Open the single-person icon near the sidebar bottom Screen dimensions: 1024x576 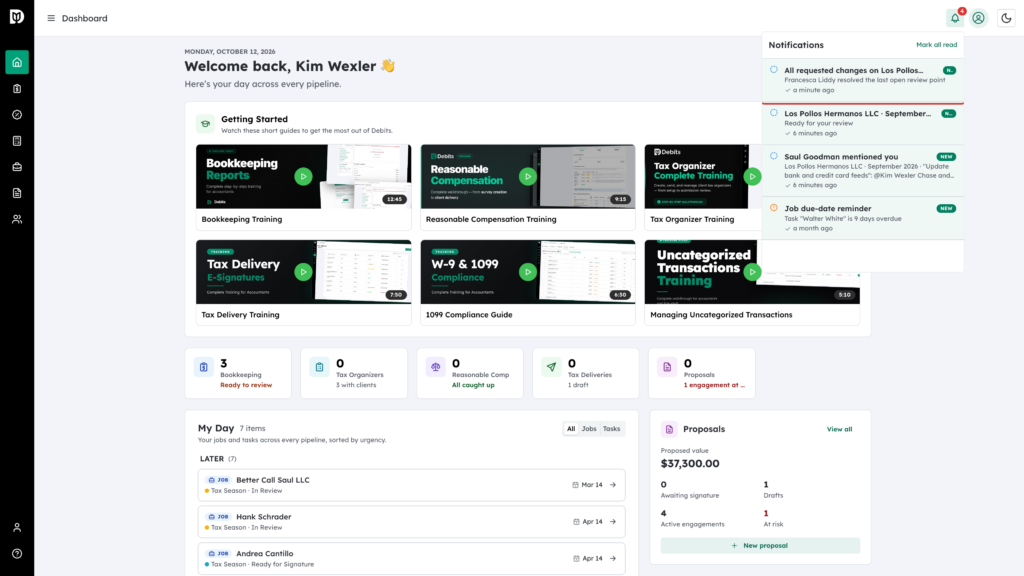pyautogui.click(x=17, y=527)
